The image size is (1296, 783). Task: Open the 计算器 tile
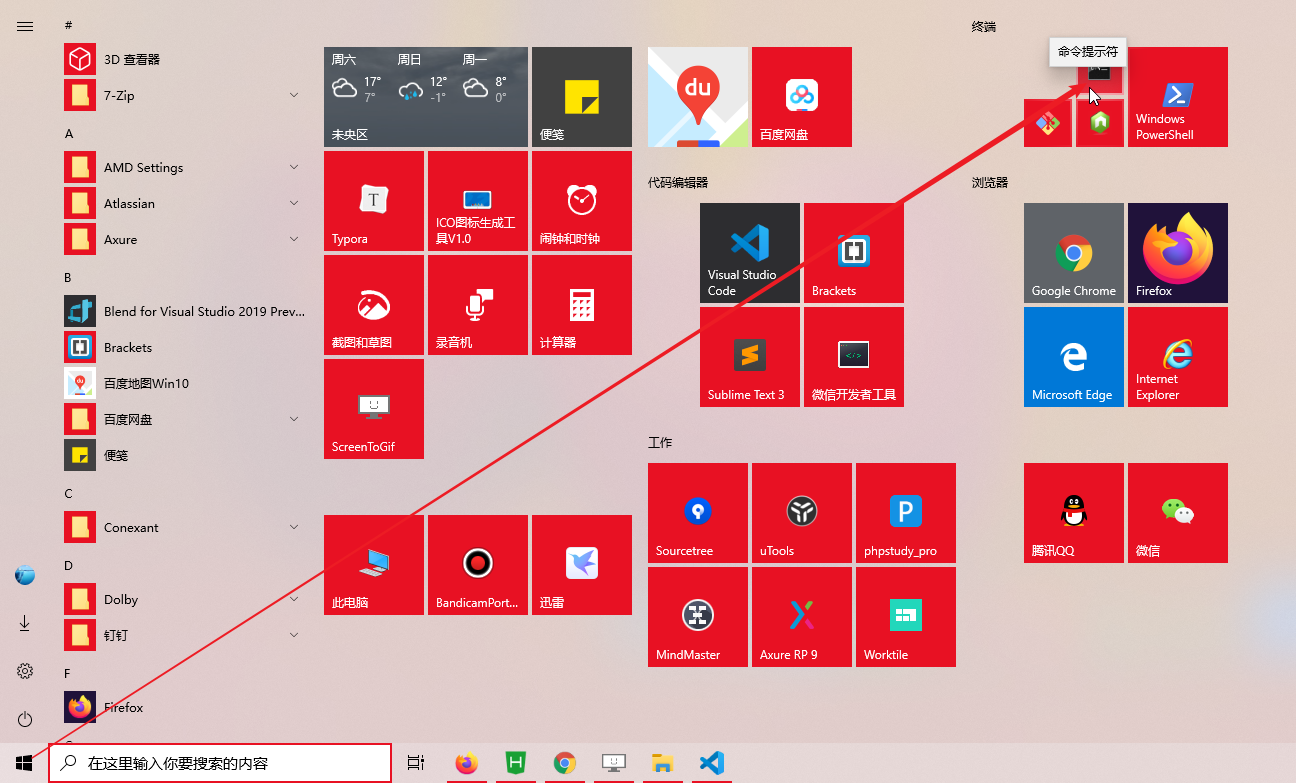tap(582, 305)
